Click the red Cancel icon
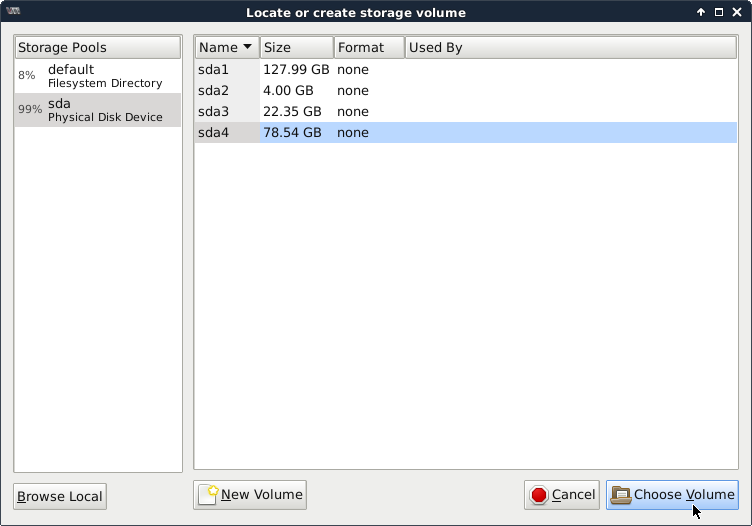The width and height of the screenshot is (752, 526). 539,495
